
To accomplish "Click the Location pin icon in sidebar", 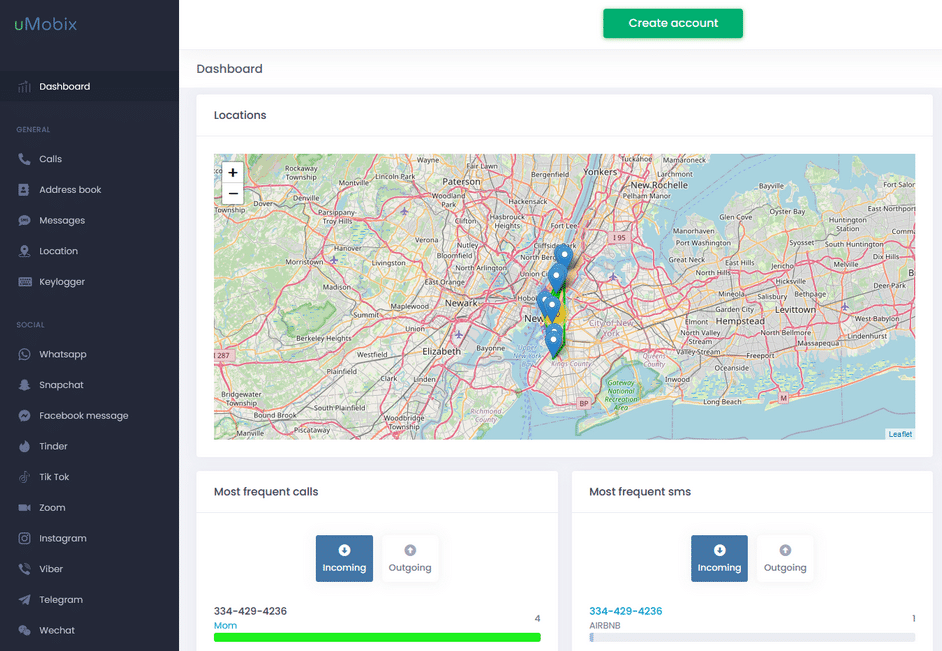I will pyautogui.click(x=24, y=251).
